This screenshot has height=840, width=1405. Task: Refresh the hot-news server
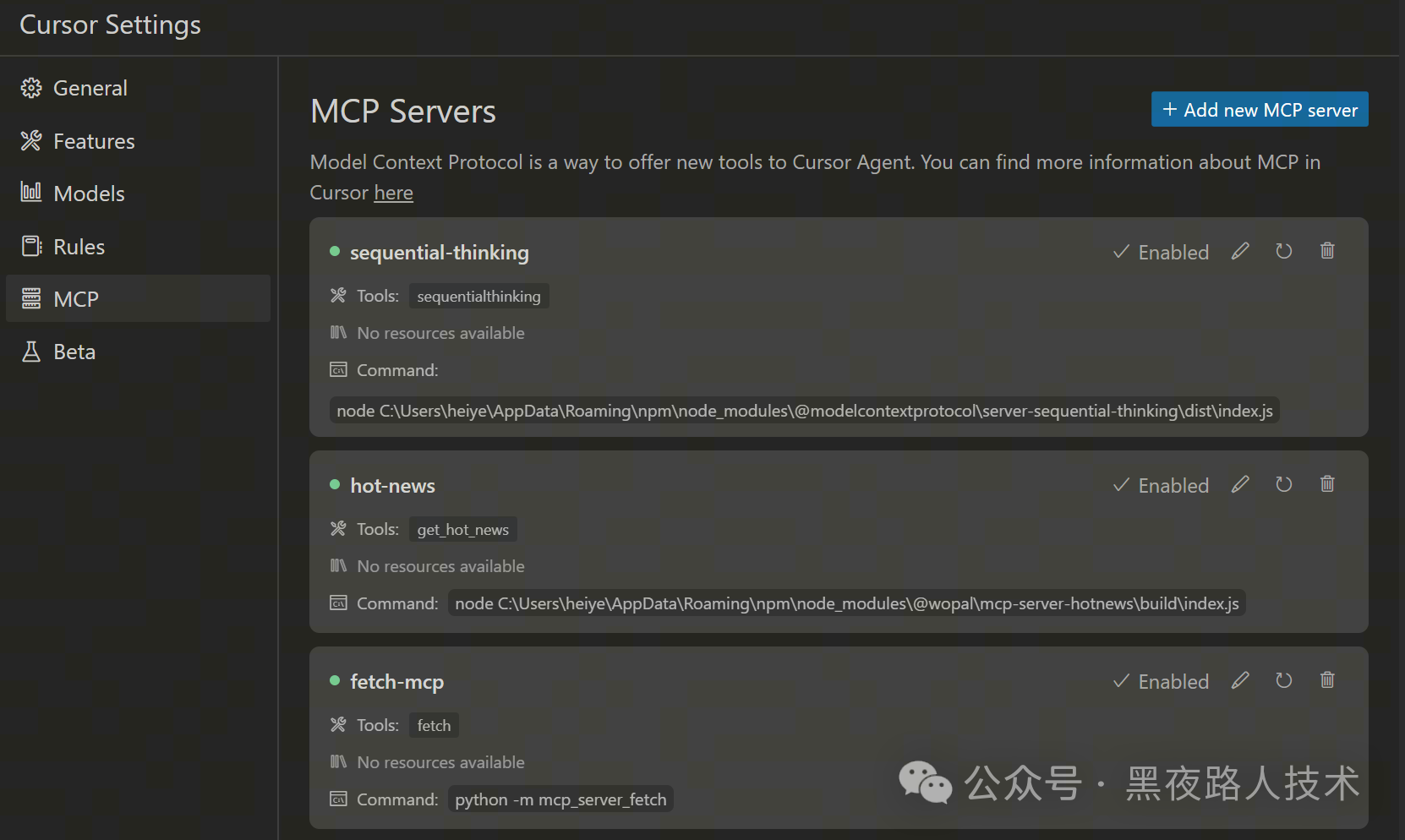[1283, 484]
